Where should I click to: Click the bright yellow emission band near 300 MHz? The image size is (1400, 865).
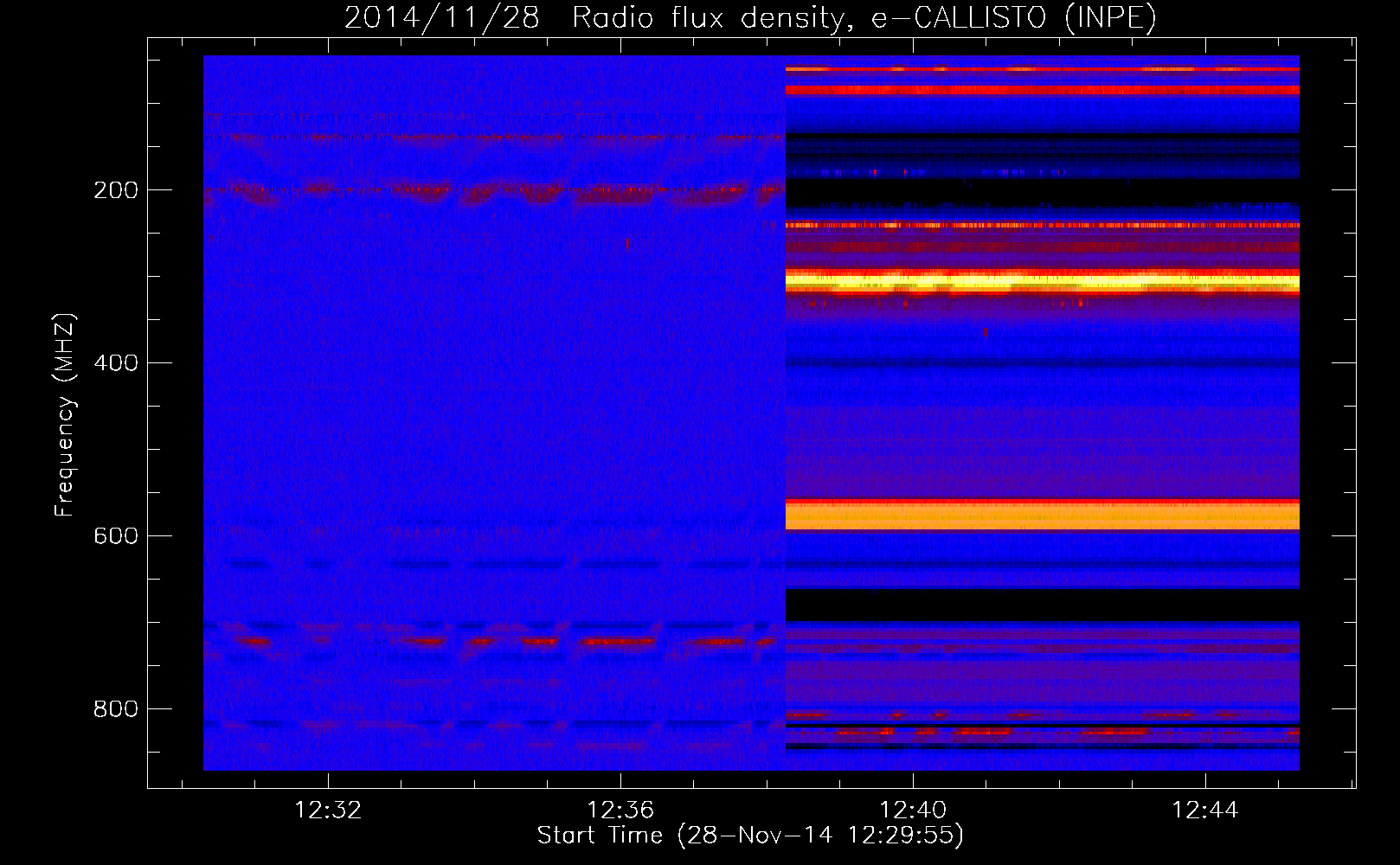point(1043,281)
